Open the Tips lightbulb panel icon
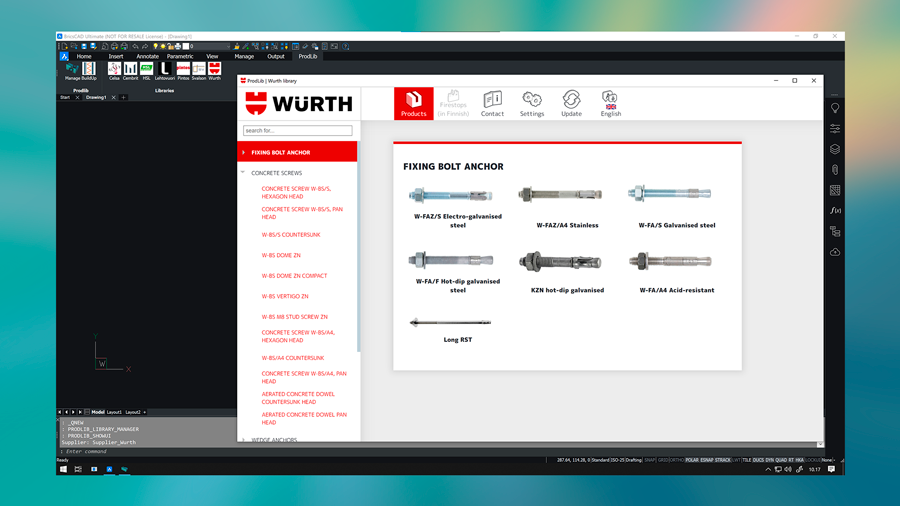Viewport: 900px width, 506px height. (x=835, y=108)
